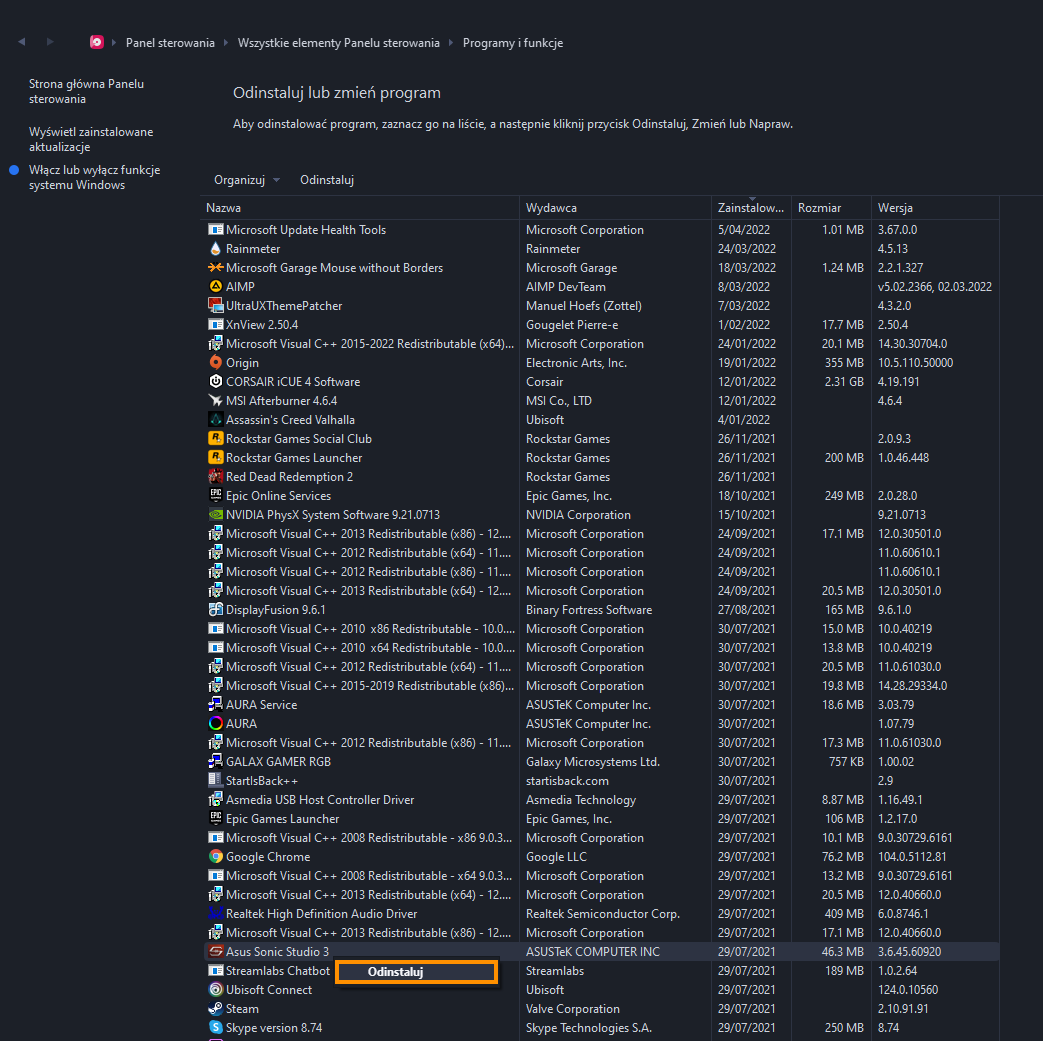Click the Steam icon

click(215, 1008)
